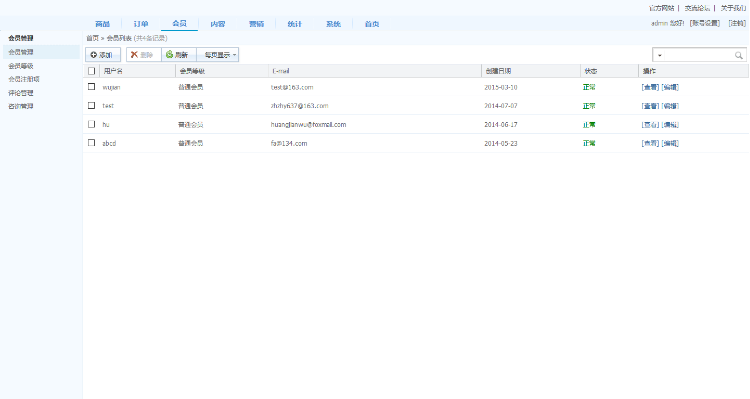Open the 每页显示 per-page dropdown
The width and height of the screenshot is (750, 399).
click(218, 55)
